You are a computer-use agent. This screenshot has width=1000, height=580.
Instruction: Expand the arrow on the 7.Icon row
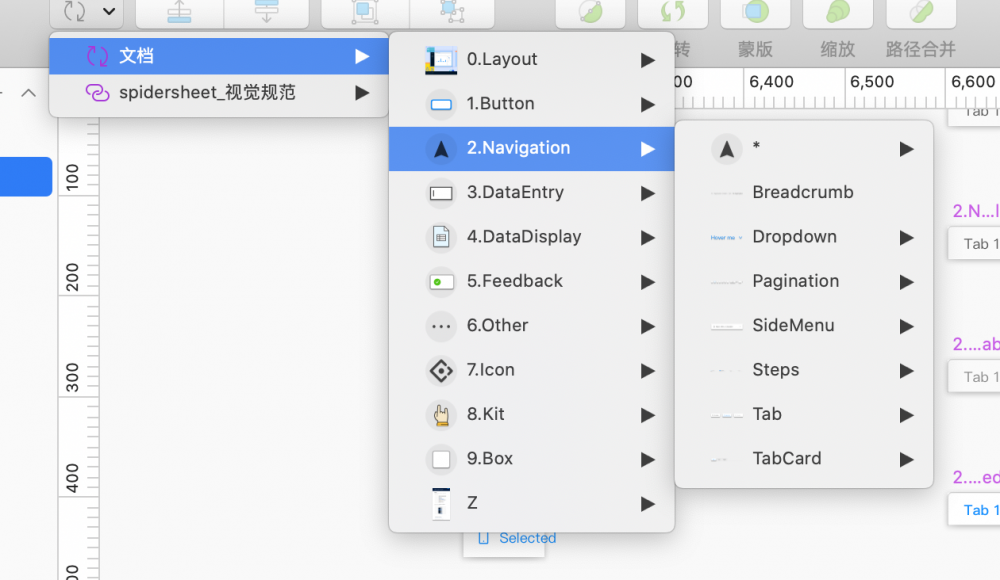tap(648, 371)
